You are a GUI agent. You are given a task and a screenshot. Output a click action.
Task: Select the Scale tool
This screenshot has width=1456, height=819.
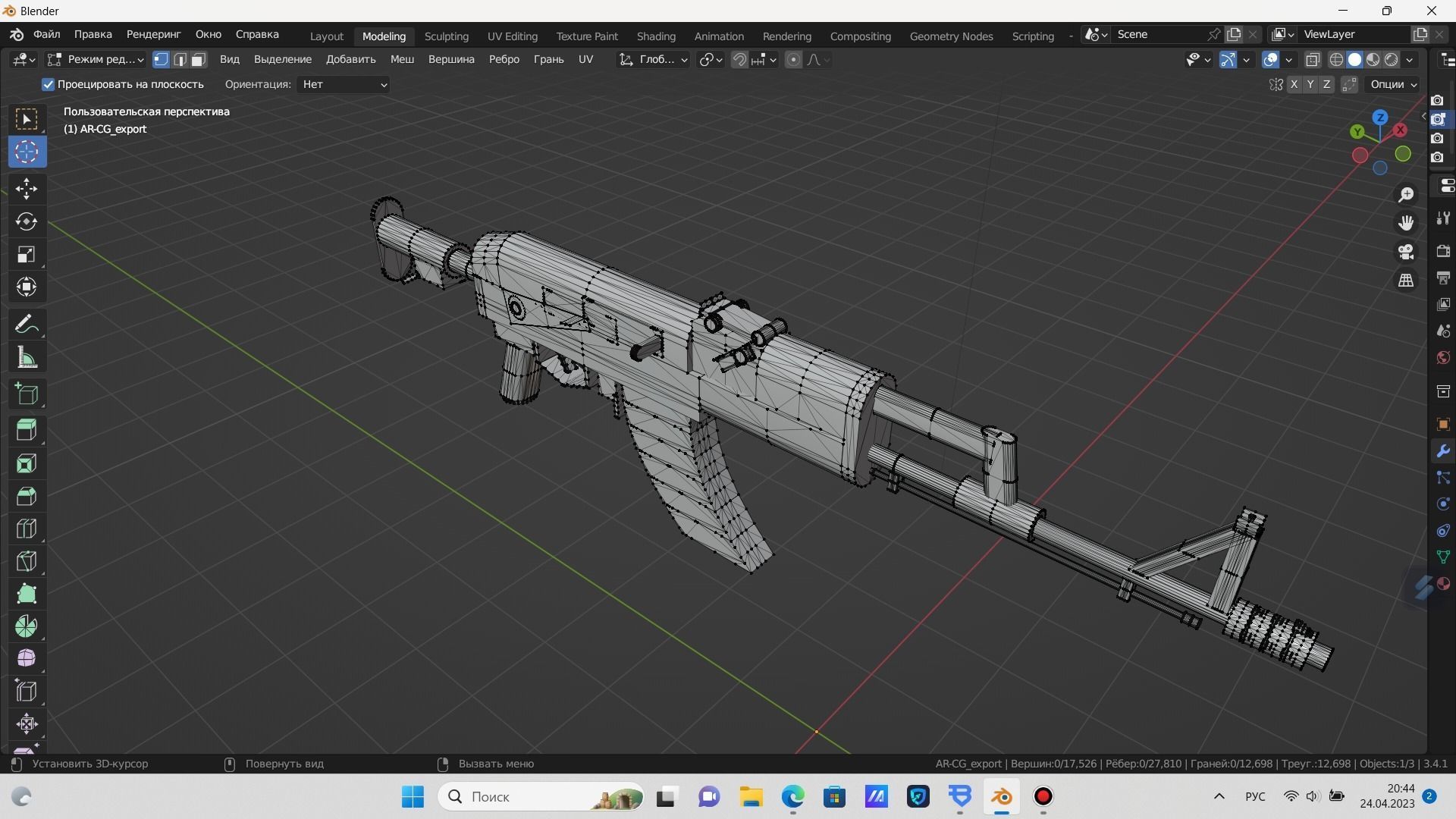pyautogui.click(x=27, y=254)
